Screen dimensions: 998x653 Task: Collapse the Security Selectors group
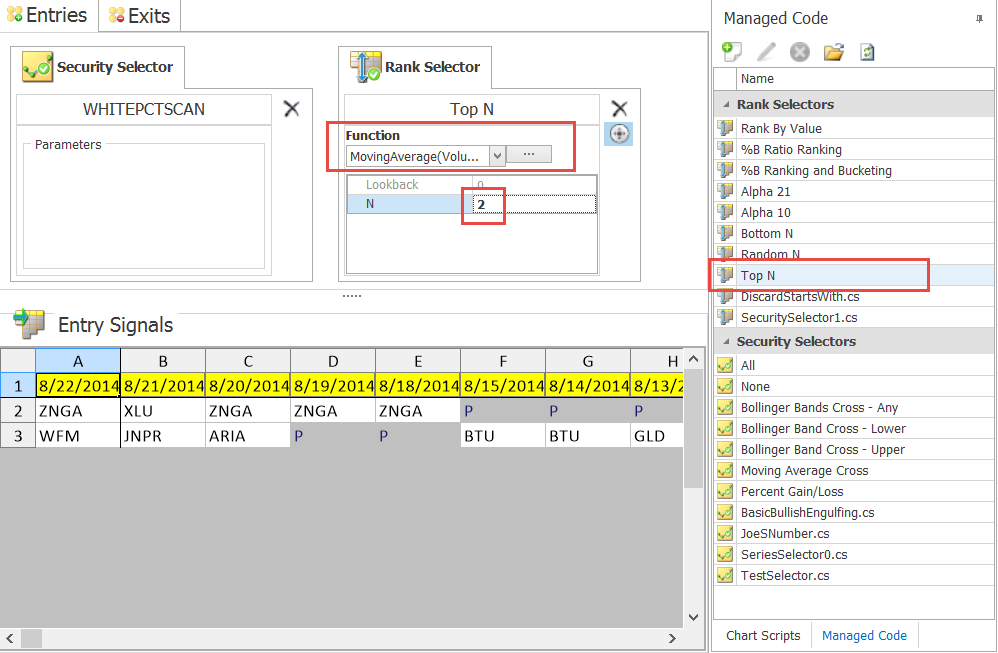(x=726, y=342)
